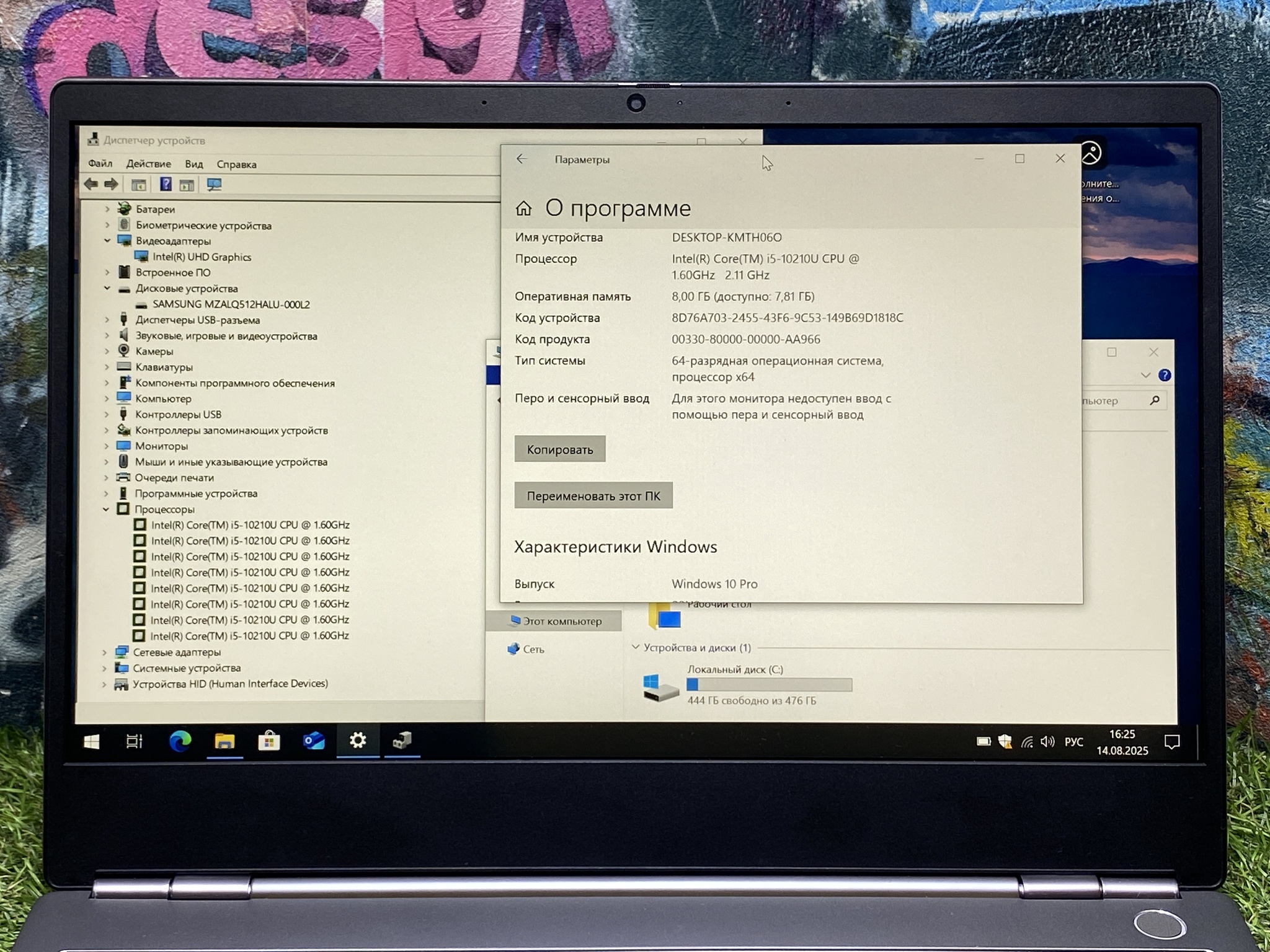This screenshot has height=952, width=1270.
Task: Open Microsoft Edge from the taskbar
Action: (x=180, y=741)
